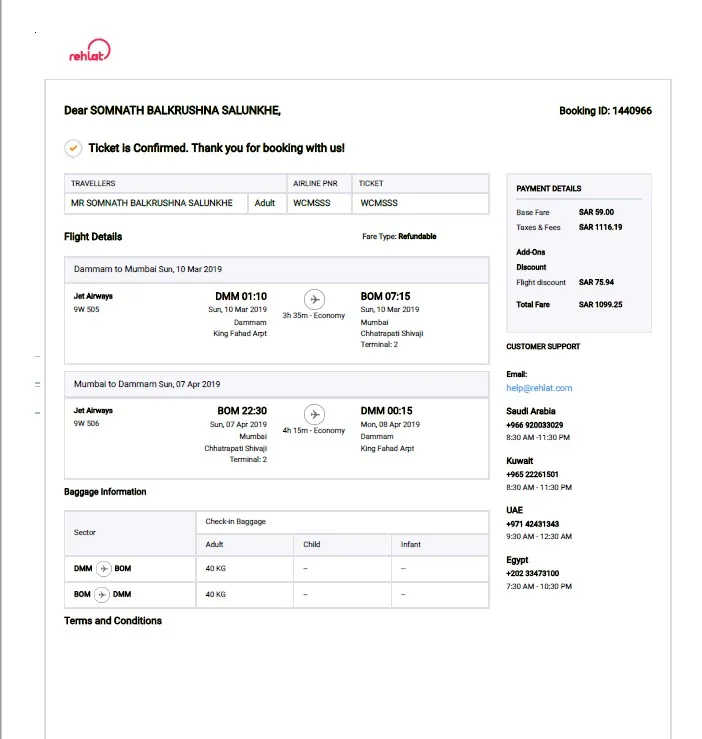
Task: Click the UAE support number +971 42431343
Action: [532, 524]
